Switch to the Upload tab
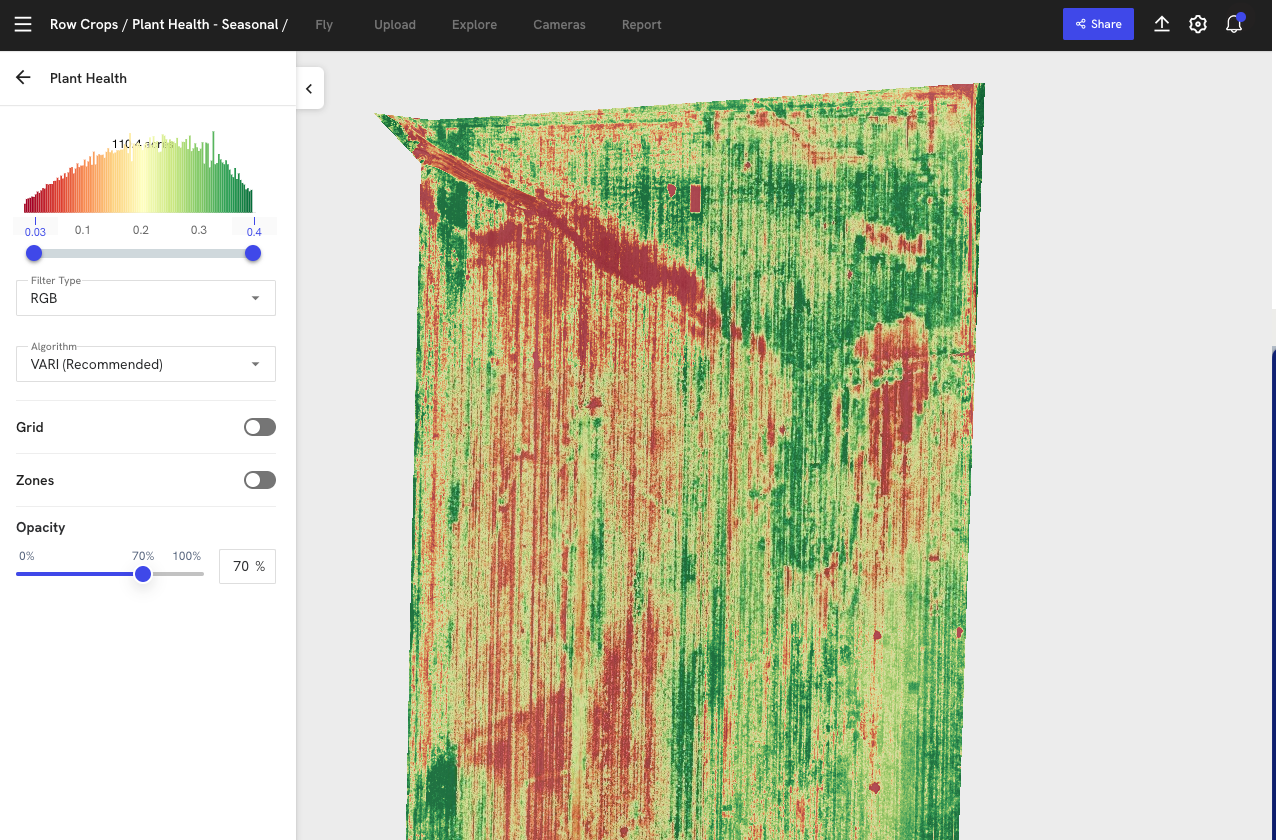The image size is (1276, 840). click(395, 24)
